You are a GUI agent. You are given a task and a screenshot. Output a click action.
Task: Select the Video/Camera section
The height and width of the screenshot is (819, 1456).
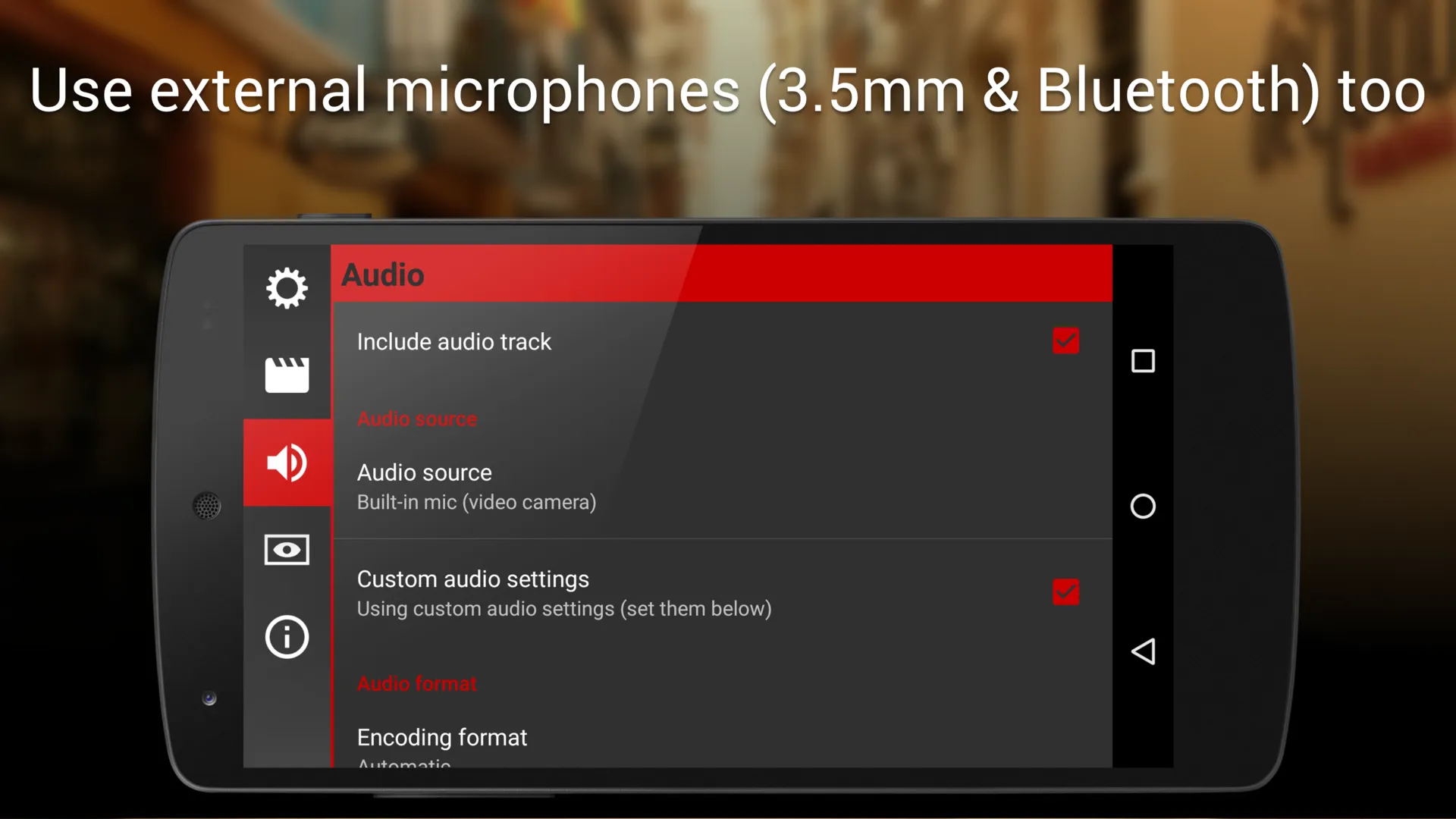(285, 375)
